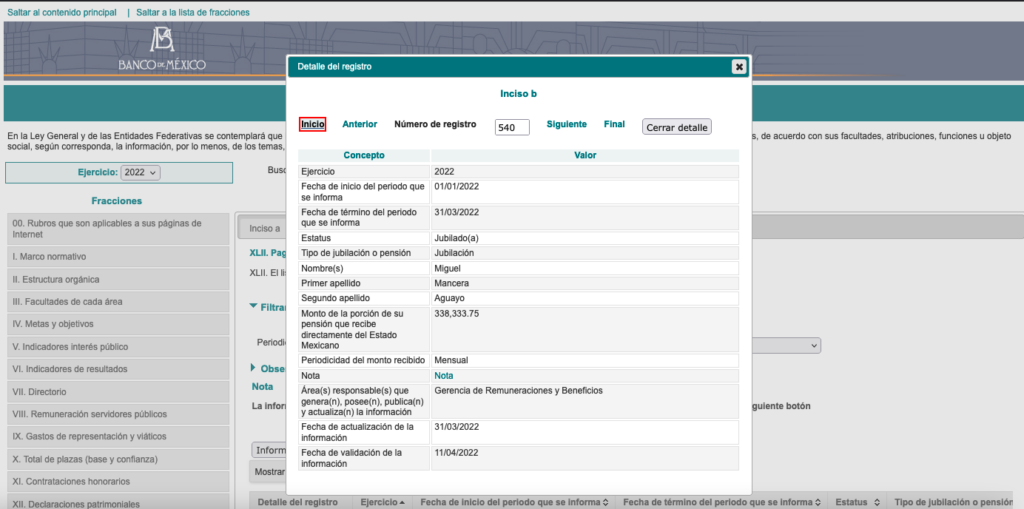The image size is (1024, 509).
Task: Open fraction 00 Rubros aplicables a páginas de Internet
Action: click(118, 229)
